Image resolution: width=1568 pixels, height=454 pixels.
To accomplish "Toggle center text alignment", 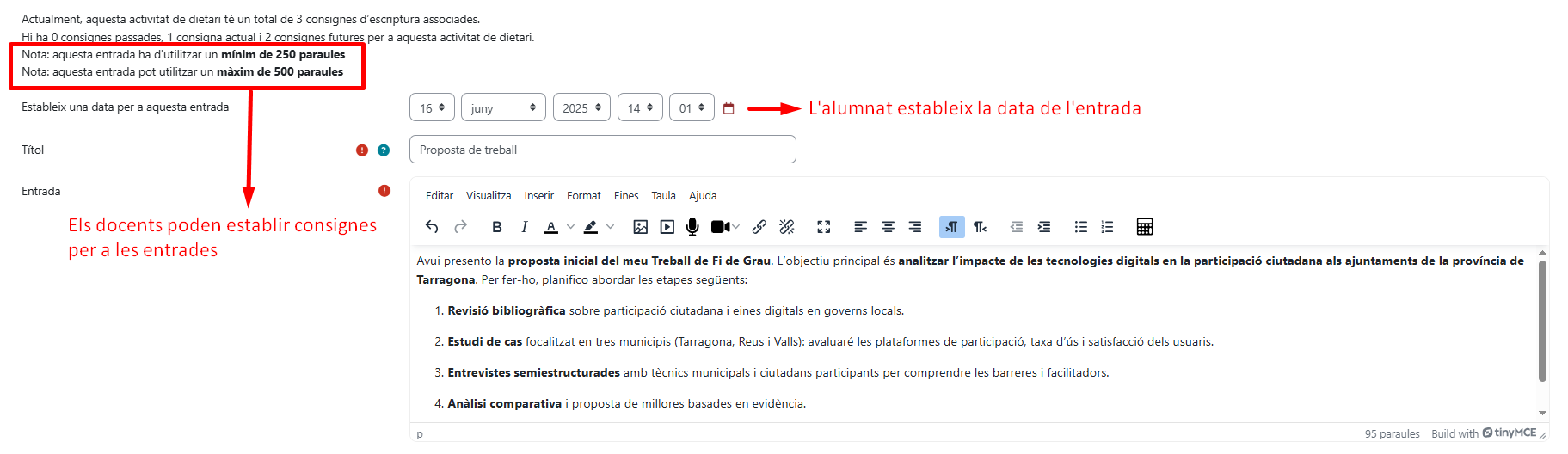I will click(x=888, y=227).
